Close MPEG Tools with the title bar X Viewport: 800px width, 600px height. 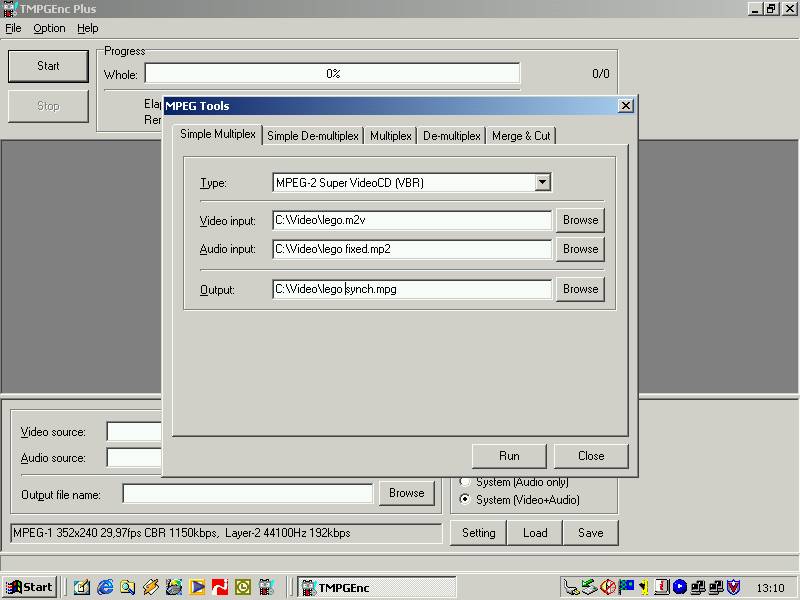626,106
